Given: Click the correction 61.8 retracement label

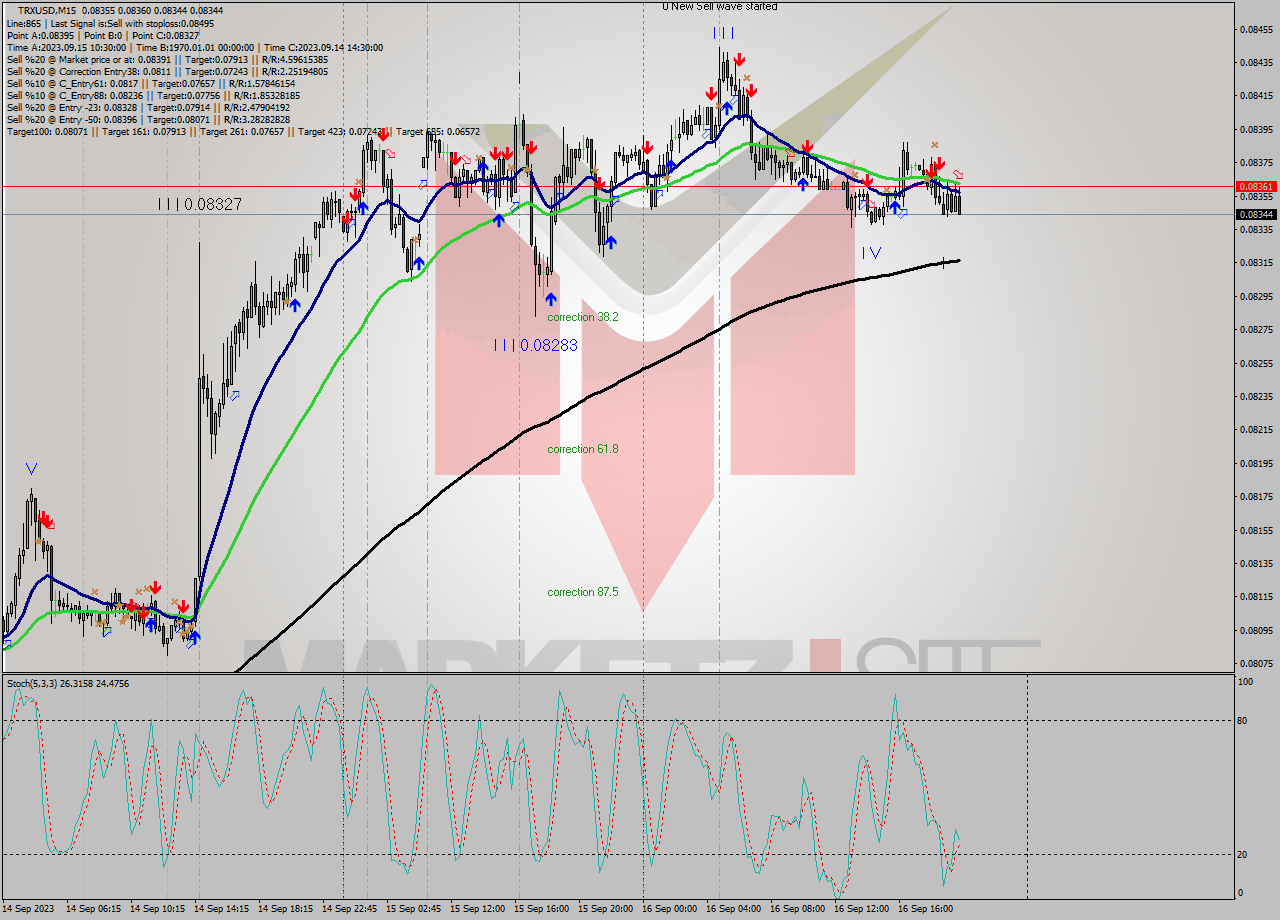Looking at the screenshot, I should pyautogui.click(x=583, y=449).
